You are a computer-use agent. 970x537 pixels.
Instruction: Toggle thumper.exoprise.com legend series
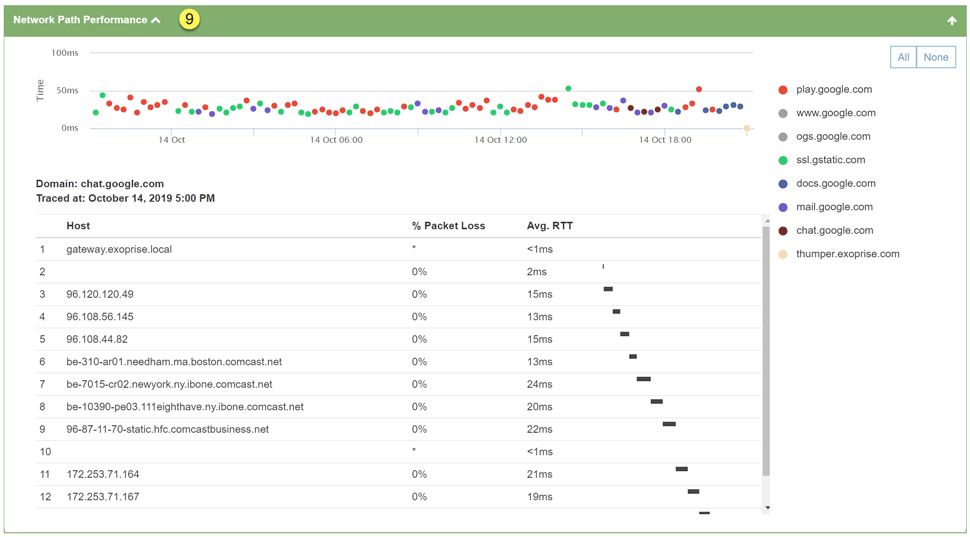point(839,254)
